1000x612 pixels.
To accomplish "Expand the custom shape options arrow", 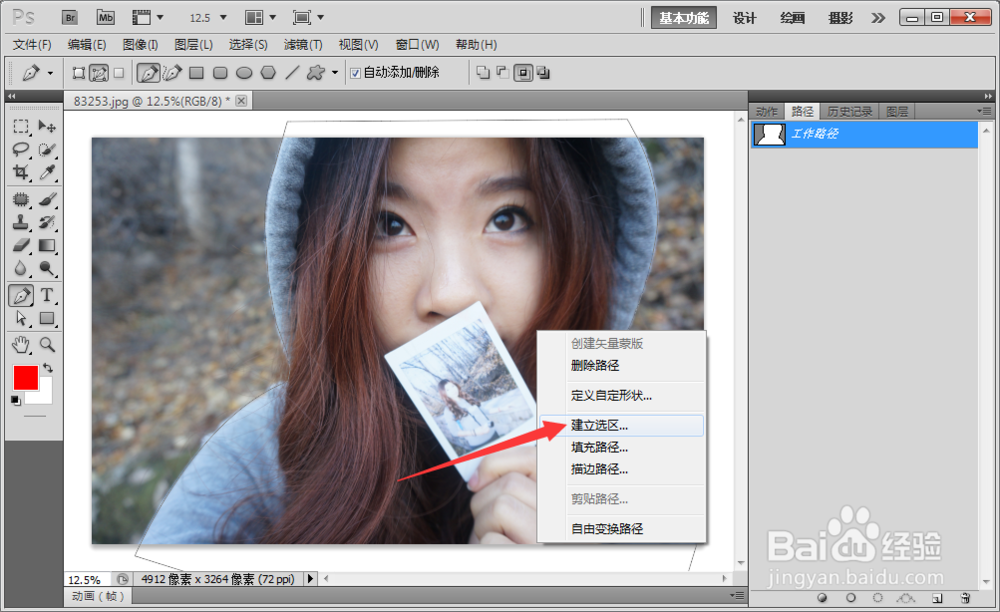I will [x=335, y=73].
